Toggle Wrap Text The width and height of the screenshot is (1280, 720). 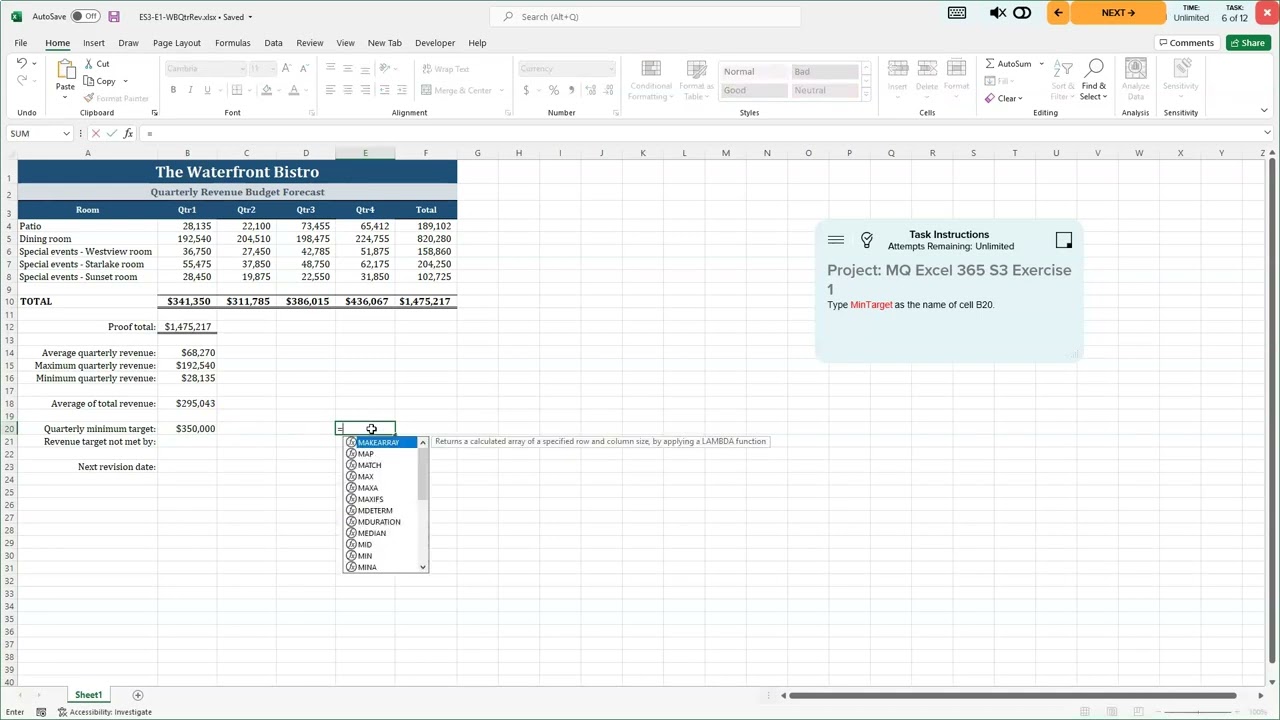click(x=445, y=69)
